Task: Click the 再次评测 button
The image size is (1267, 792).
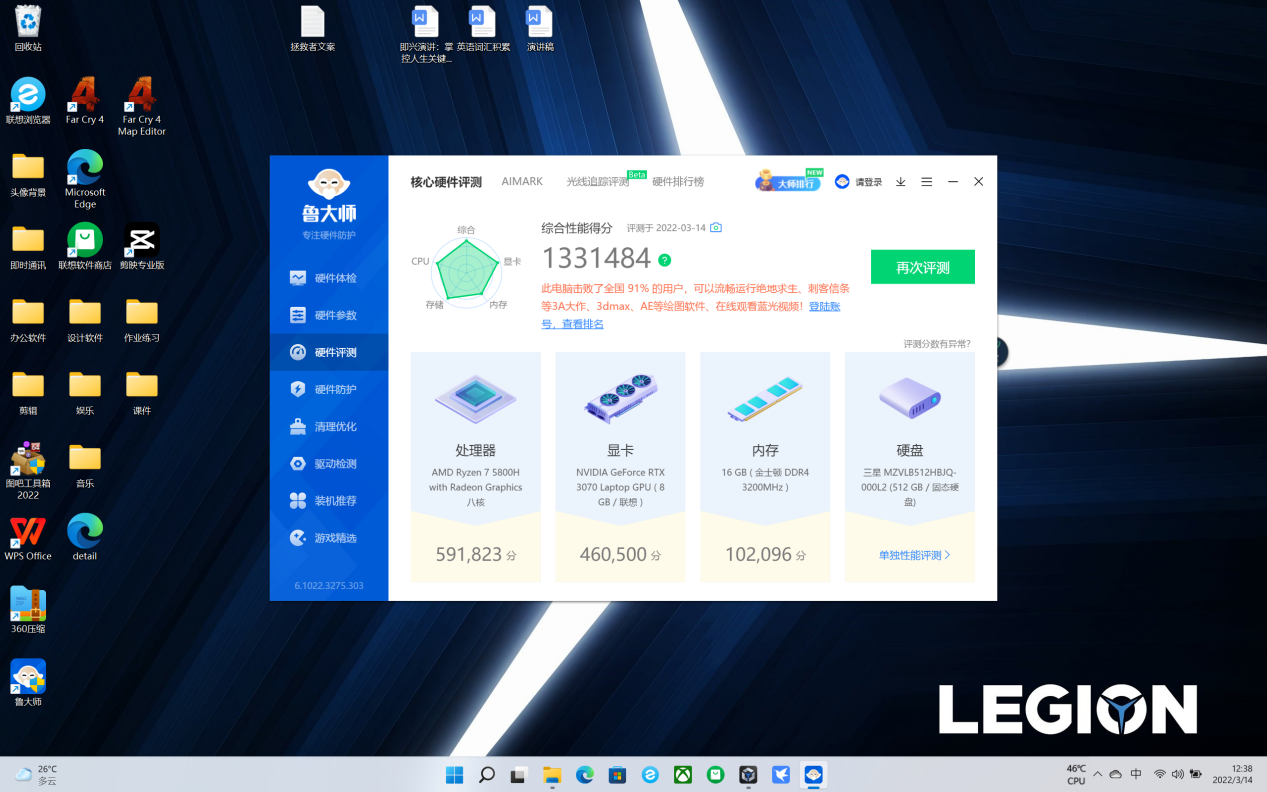Action: [x=923, y=267]
